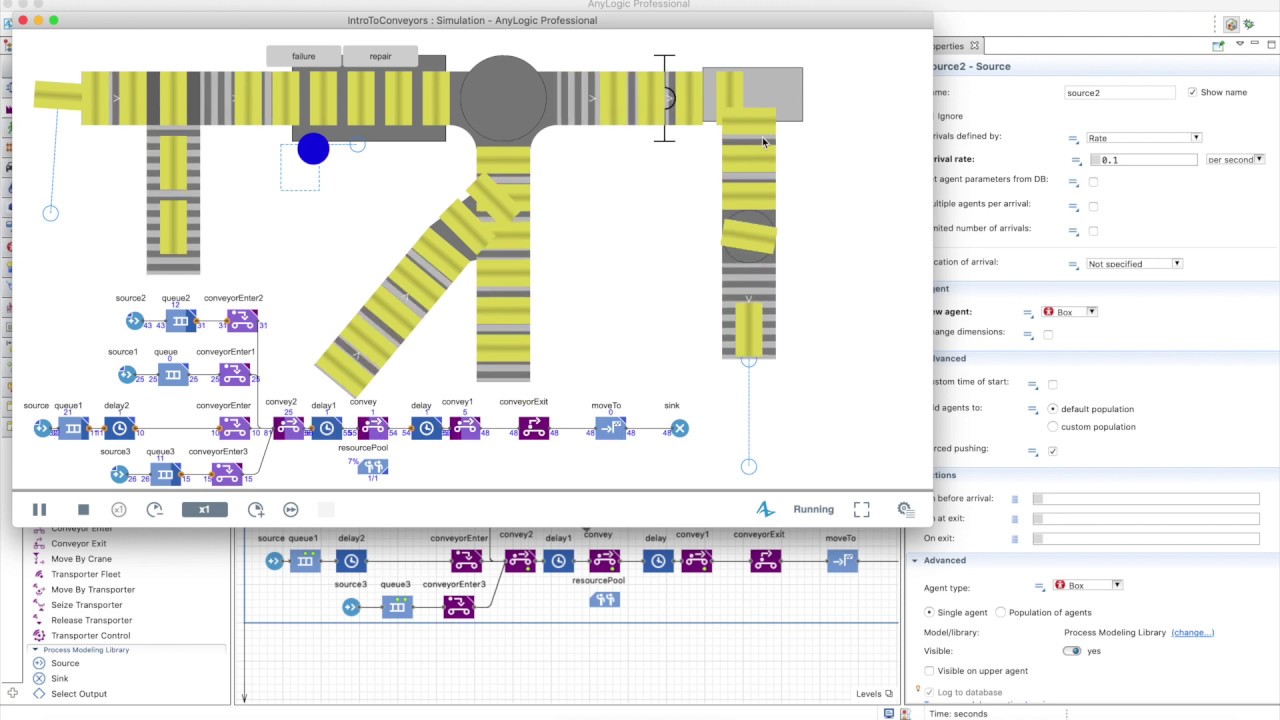The height and width of the screenshot is (720, 1280).
Task: Stop the simulation with the square button
Action: point(83,510)
